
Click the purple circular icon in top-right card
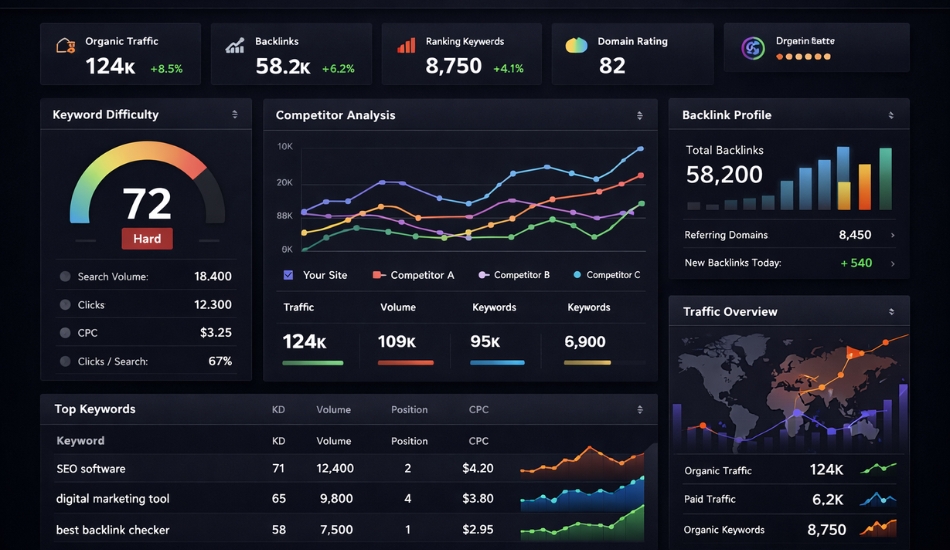coord(753,48)
